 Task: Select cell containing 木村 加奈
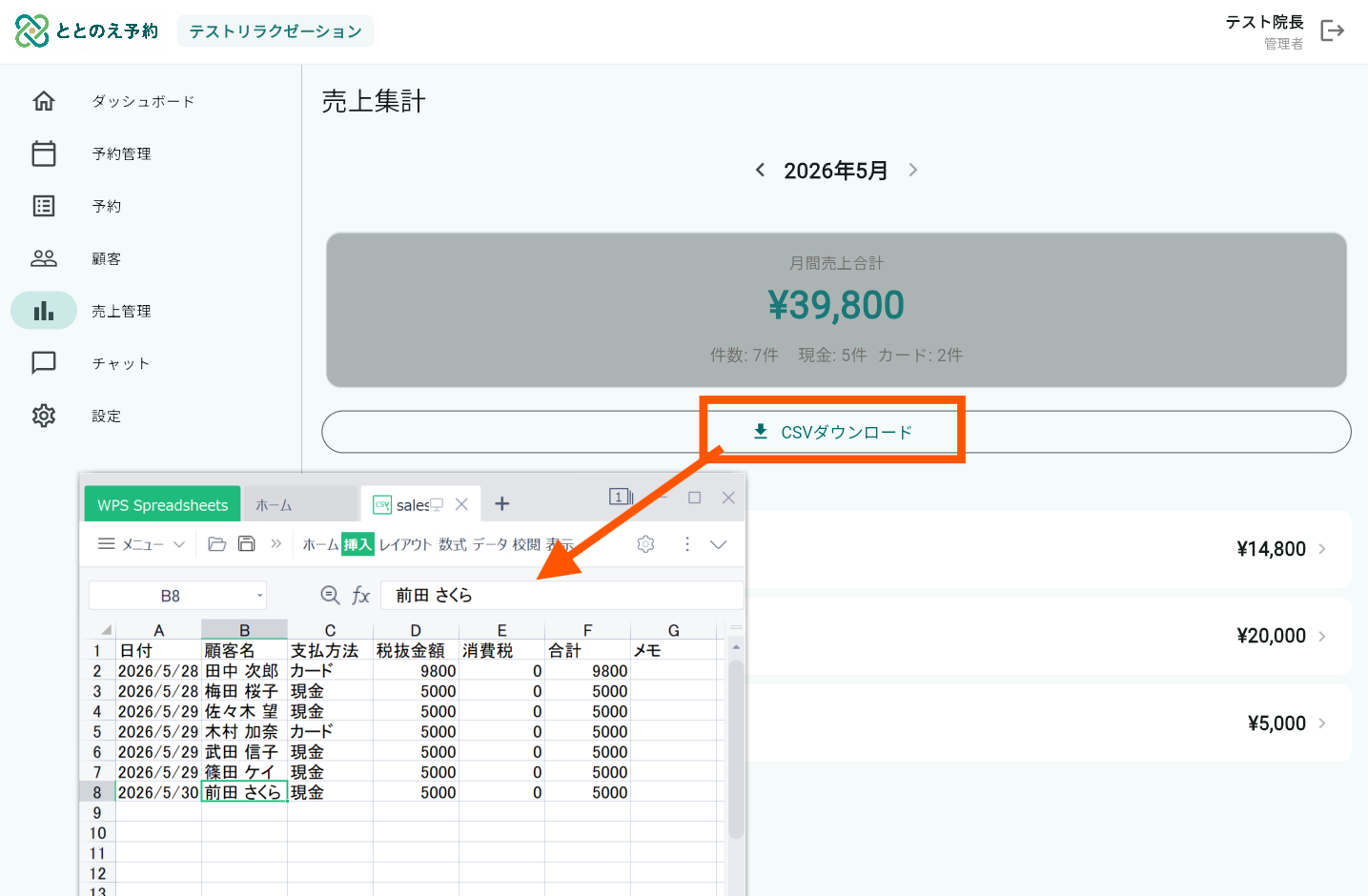244,732
